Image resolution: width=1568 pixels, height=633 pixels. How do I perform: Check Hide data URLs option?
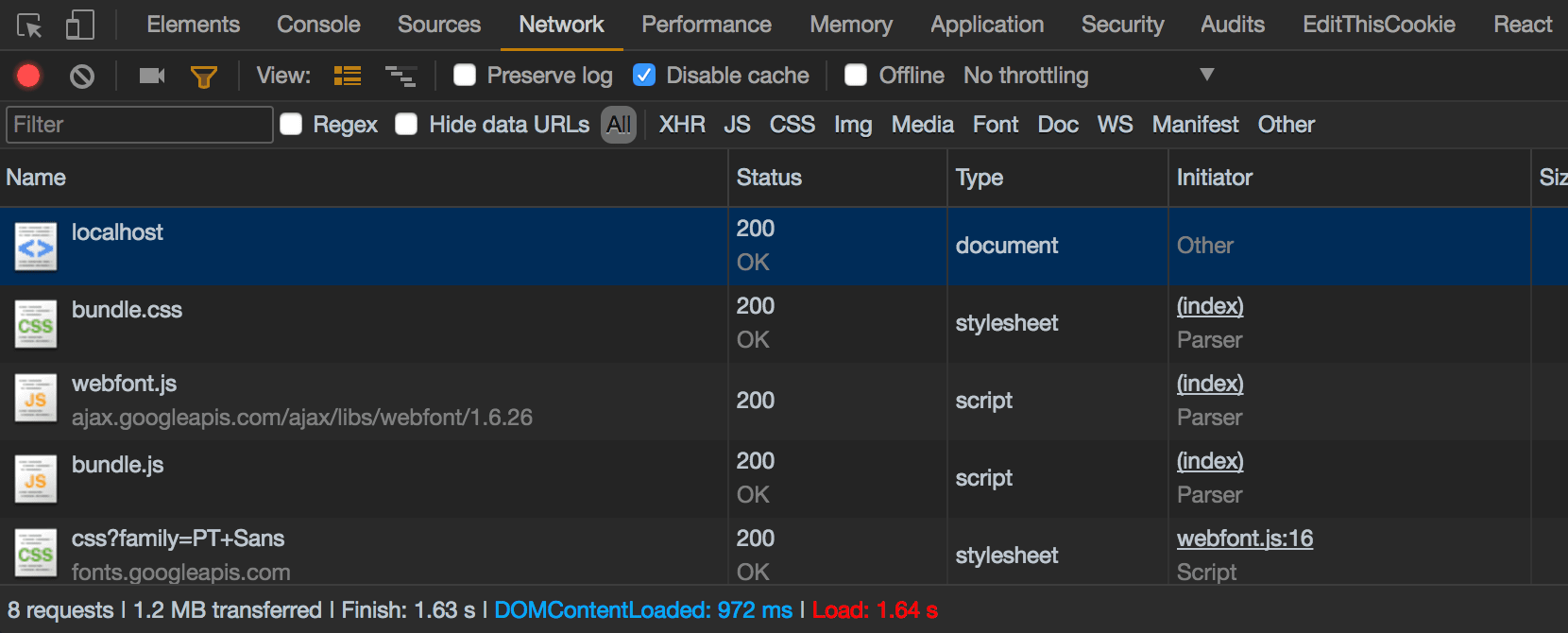click(406, 124)
